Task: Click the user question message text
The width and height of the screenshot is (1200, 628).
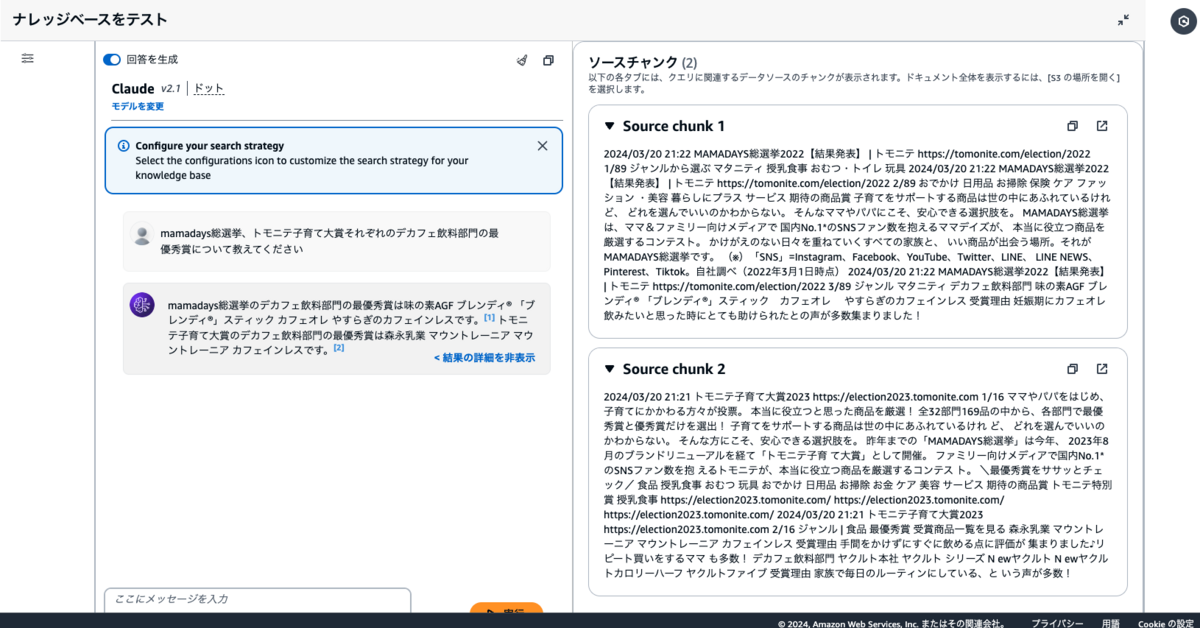Action: click(x=329, y=241)
